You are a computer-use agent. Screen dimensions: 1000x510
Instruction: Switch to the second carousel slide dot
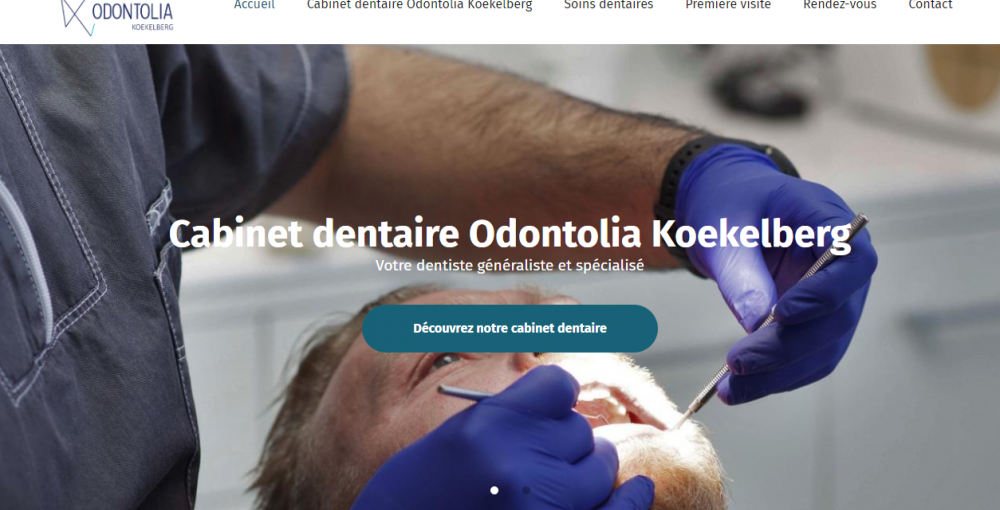(x=526, y=490)
